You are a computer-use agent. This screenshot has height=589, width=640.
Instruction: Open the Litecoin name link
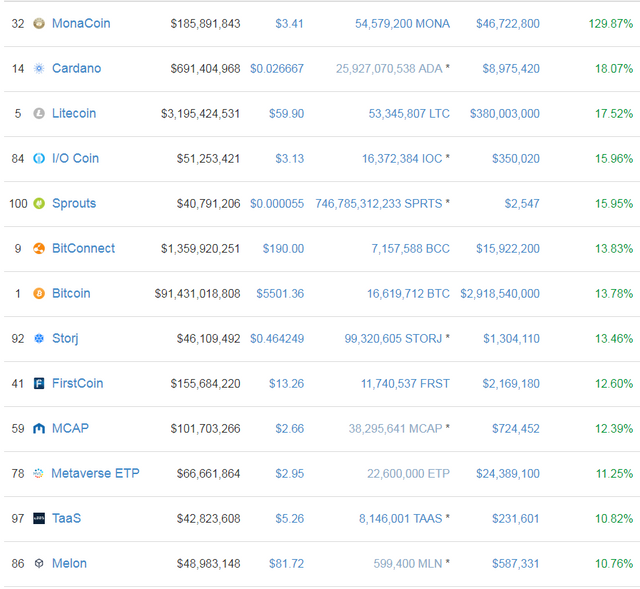point(74,113)
